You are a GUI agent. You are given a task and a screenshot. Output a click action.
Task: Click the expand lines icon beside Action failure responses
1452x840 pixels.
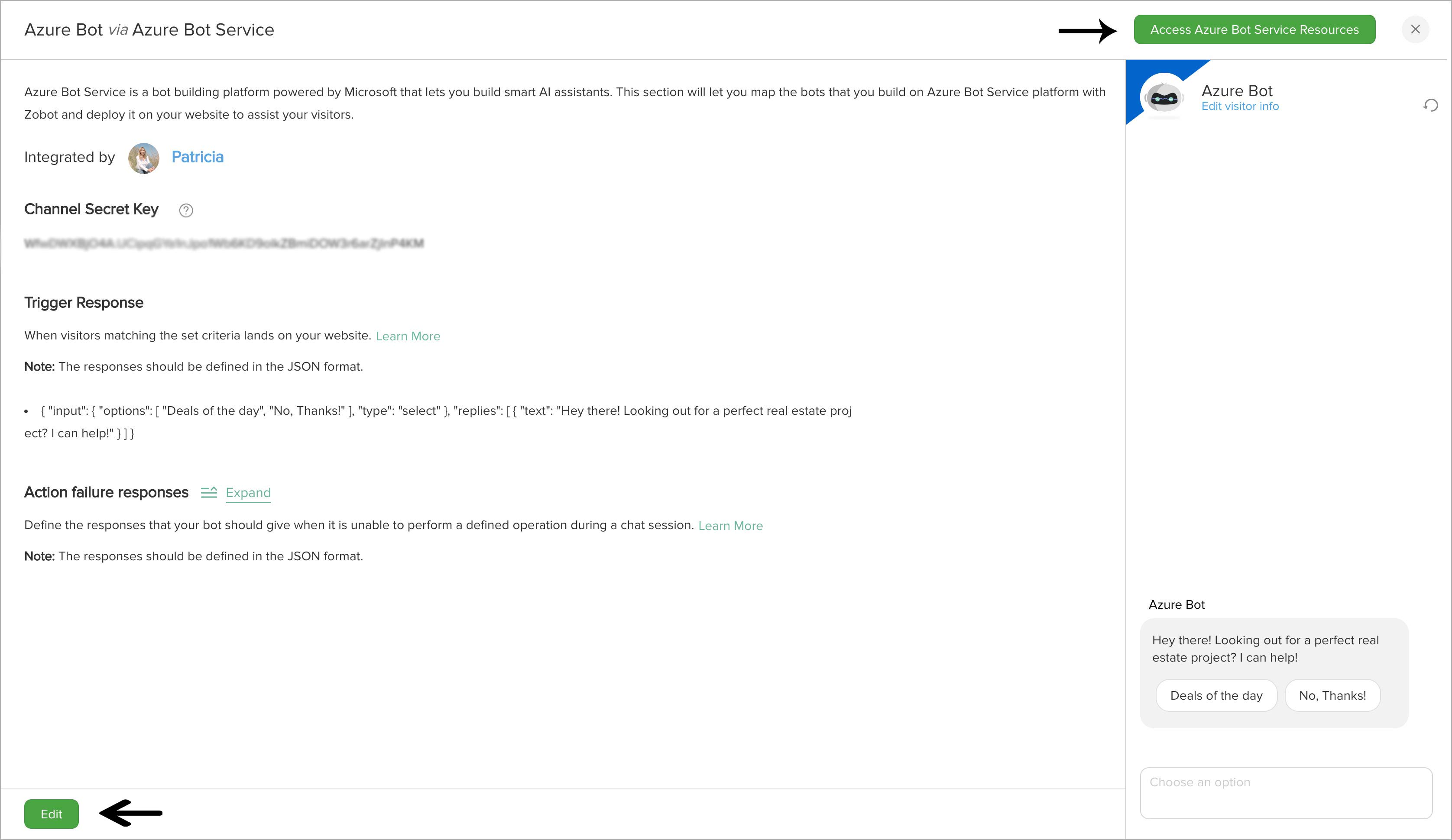coord(209,493)
